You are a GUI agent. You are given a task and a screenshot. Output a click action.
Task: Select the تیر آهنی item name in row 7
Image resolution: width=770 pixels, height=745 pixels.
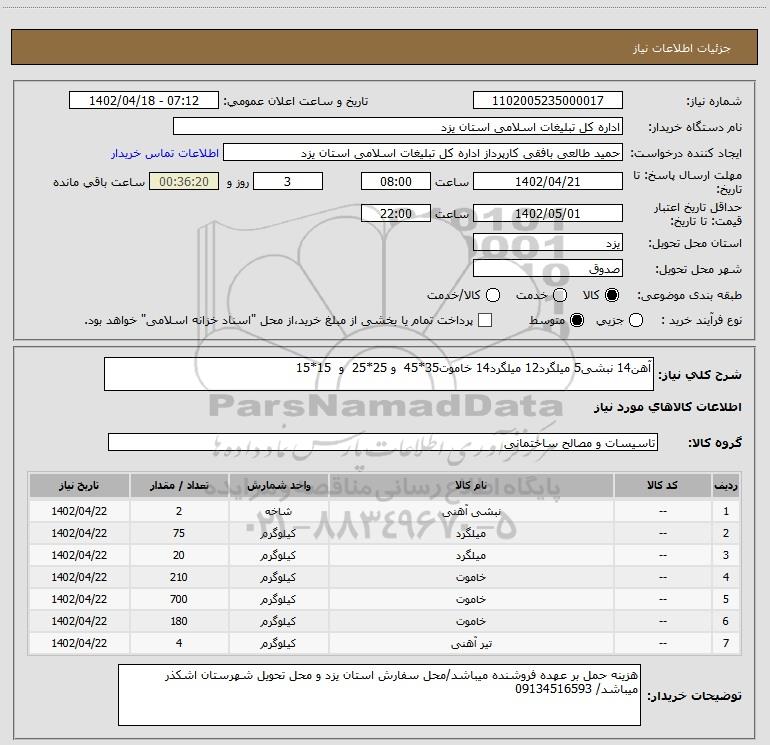[471, 643]
